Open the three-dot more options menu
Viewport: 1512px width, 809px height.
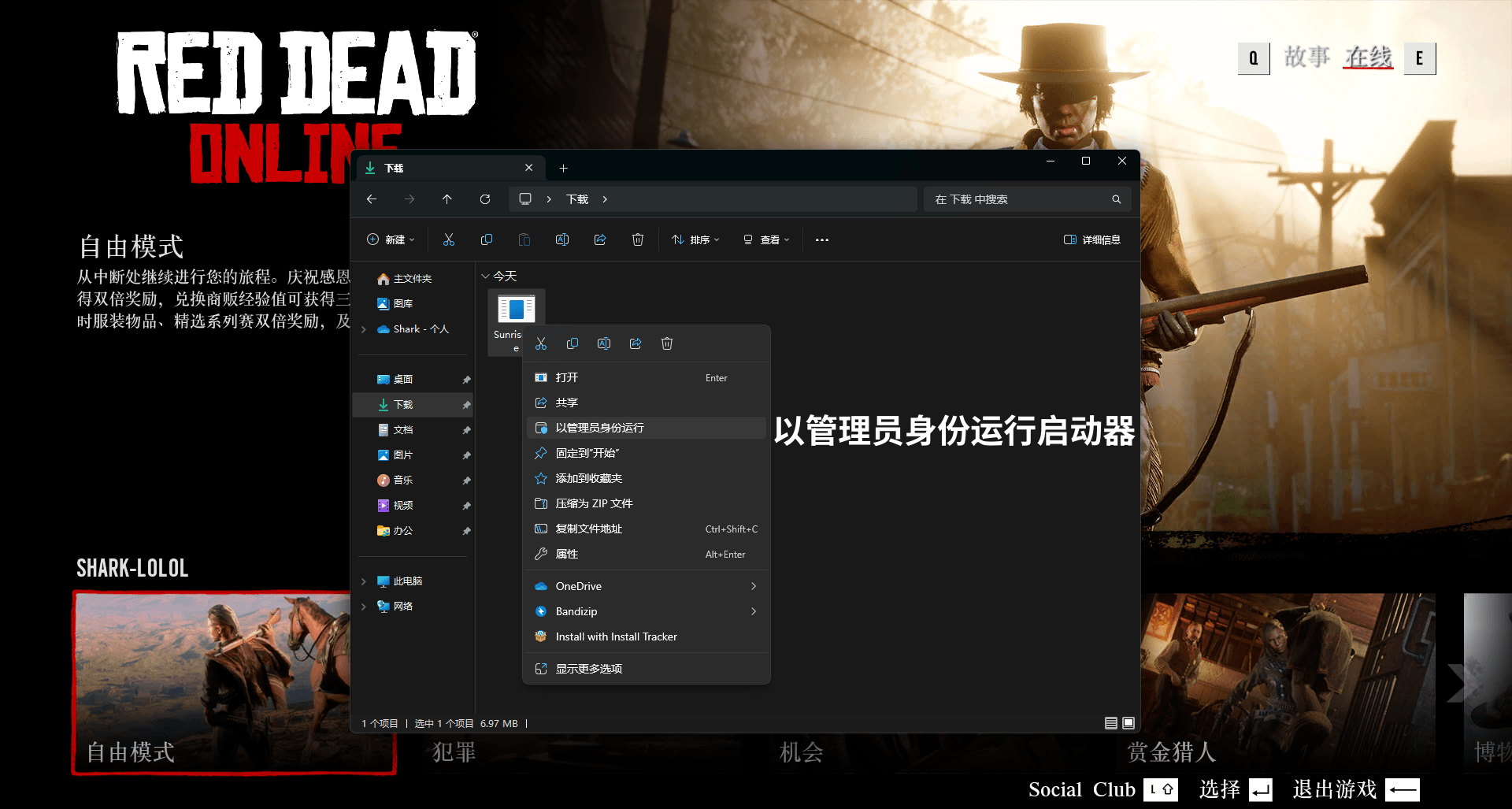[x=822, y=239]
